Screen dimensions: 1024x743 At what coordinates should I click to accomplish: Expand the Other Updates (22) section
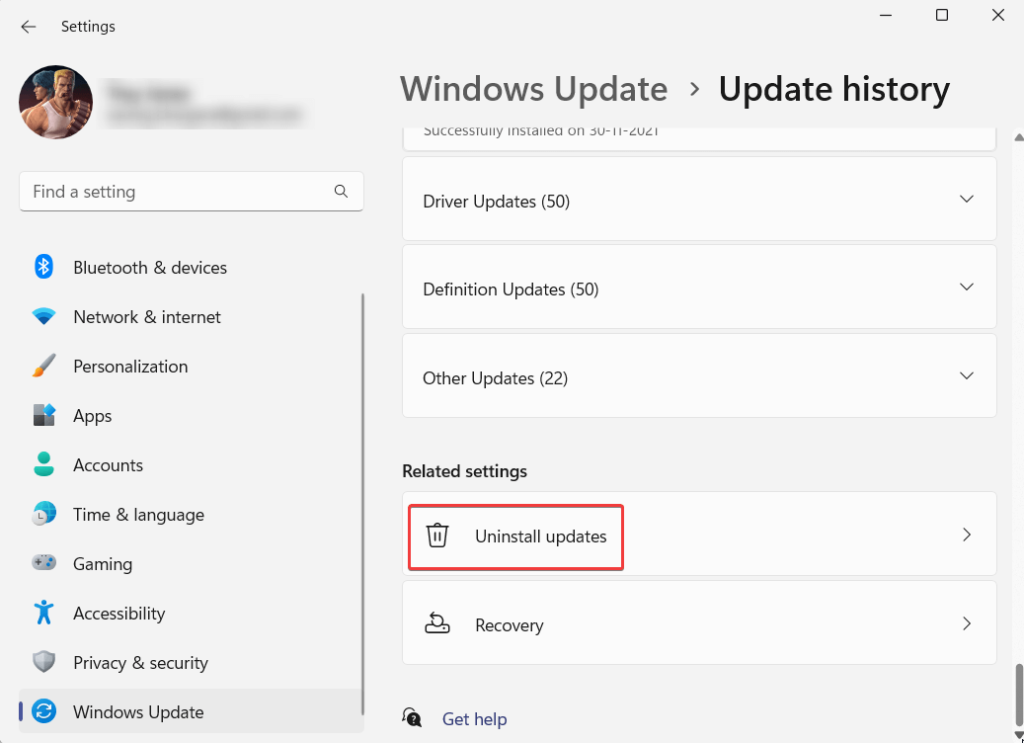coord(699,375)
